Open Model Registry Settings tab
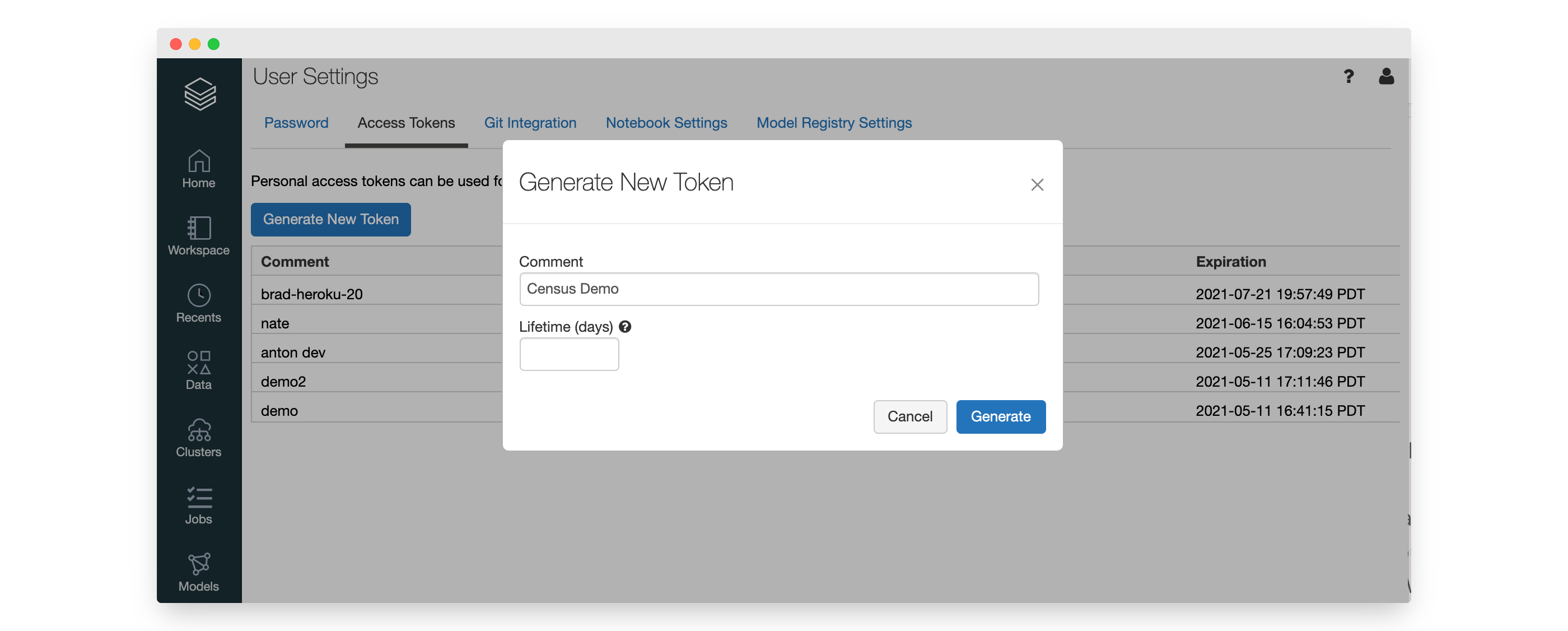This screenshot has width=1568, height=631. pos(833,123)
